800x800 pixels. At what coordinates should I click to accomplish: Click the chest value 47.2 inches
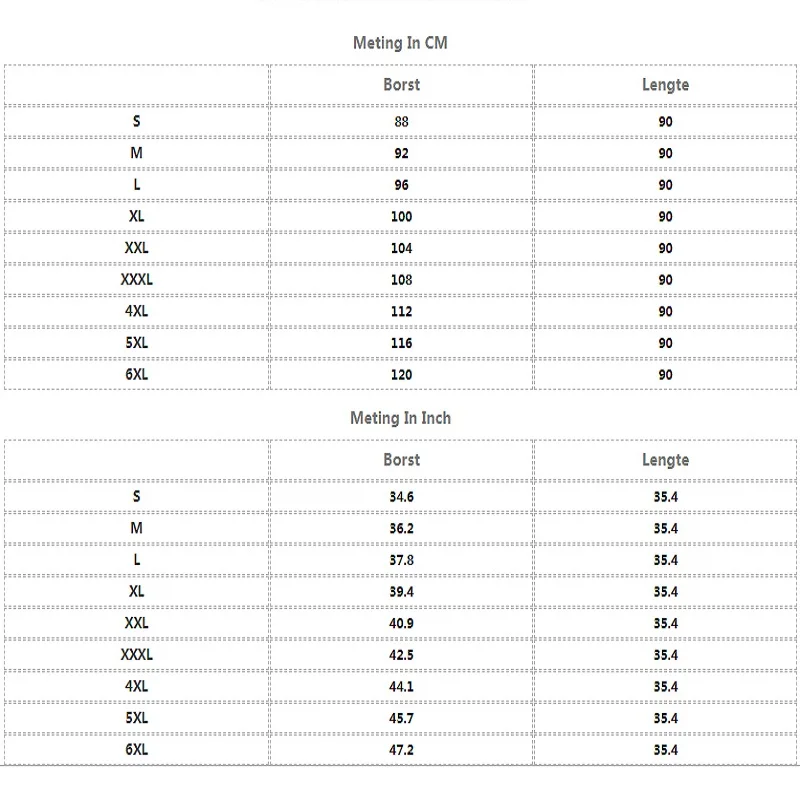coord(401,750)
